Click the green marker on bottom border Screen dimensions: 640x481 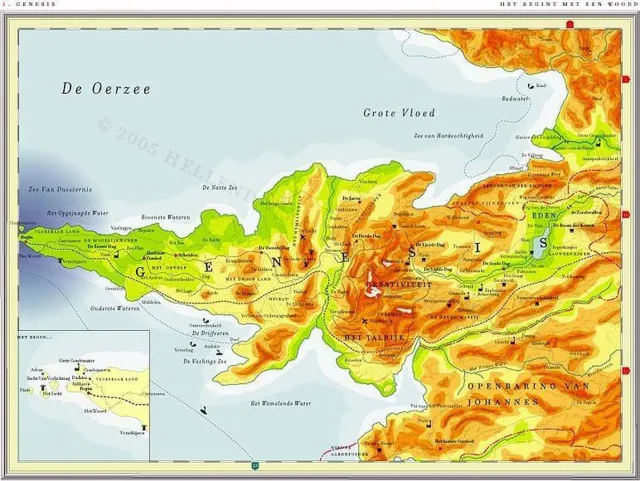tap(256, 465)
